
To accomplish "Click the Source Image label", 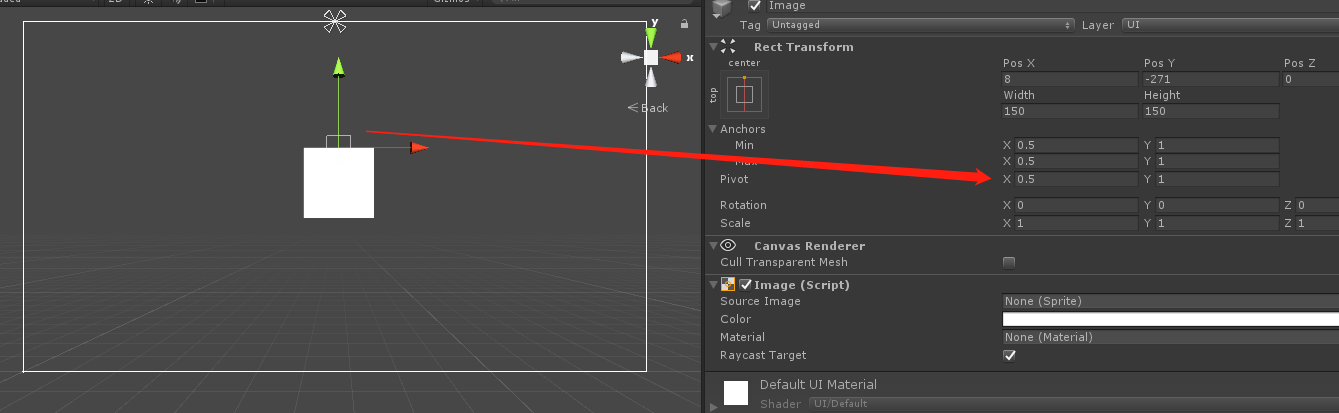I will [760, 301].
